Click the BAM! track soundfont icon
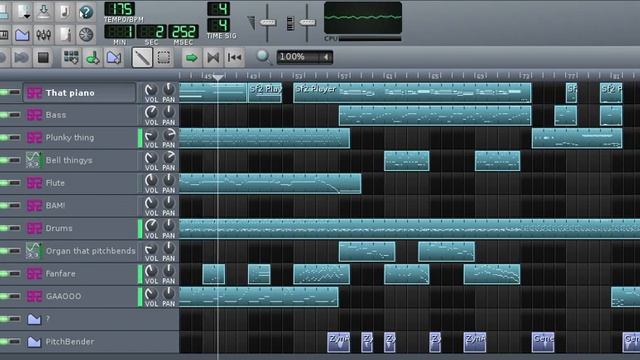The image size is (640, 360). coord(34,205)
